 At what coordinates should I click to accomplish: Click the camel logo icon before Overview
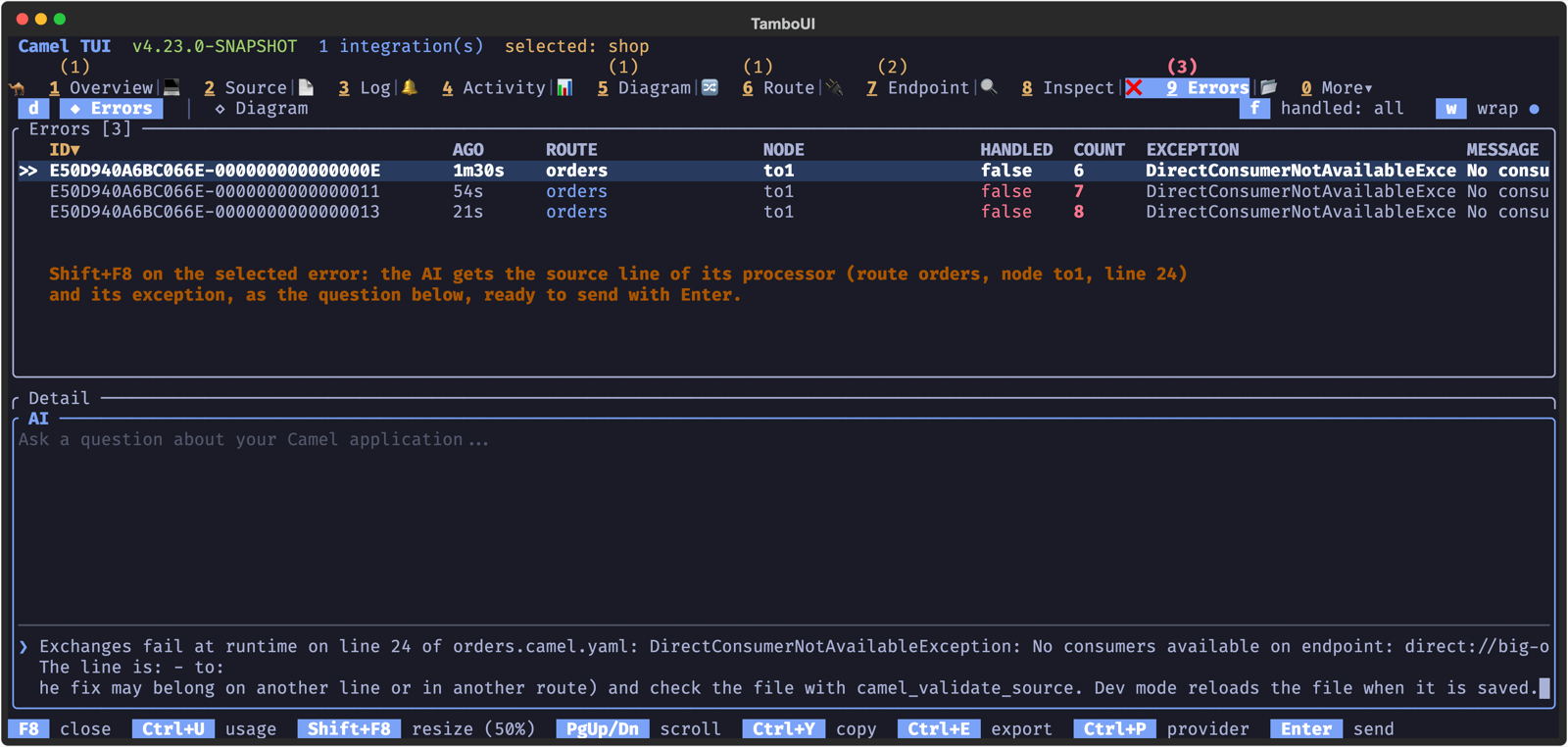tap(19, 88)
